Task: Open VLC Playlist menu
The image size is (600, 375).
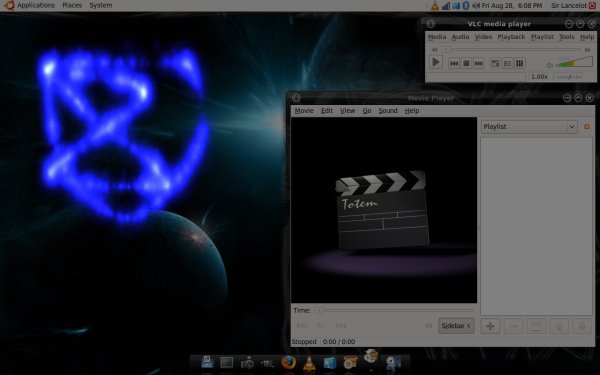Action: click(x=542, y=37)
